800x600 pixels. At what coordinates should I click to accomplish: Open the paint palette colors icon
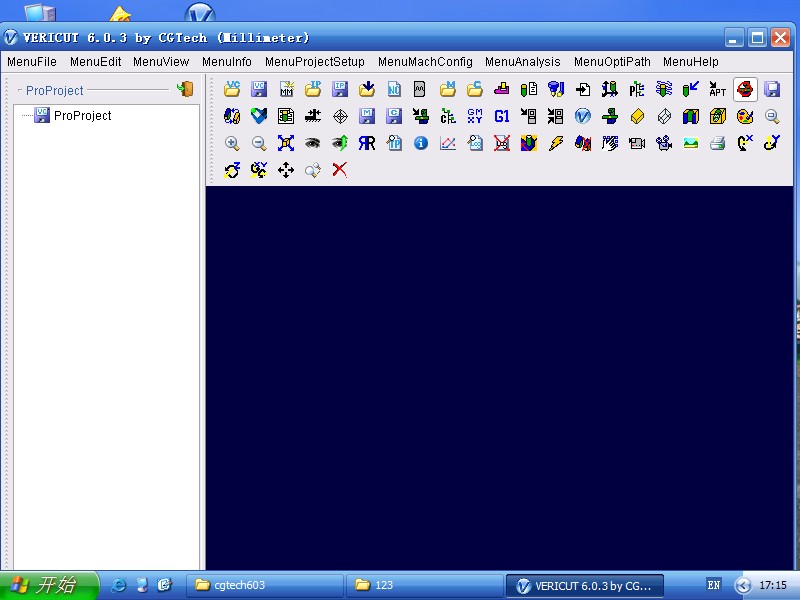[x=745, y=116]
